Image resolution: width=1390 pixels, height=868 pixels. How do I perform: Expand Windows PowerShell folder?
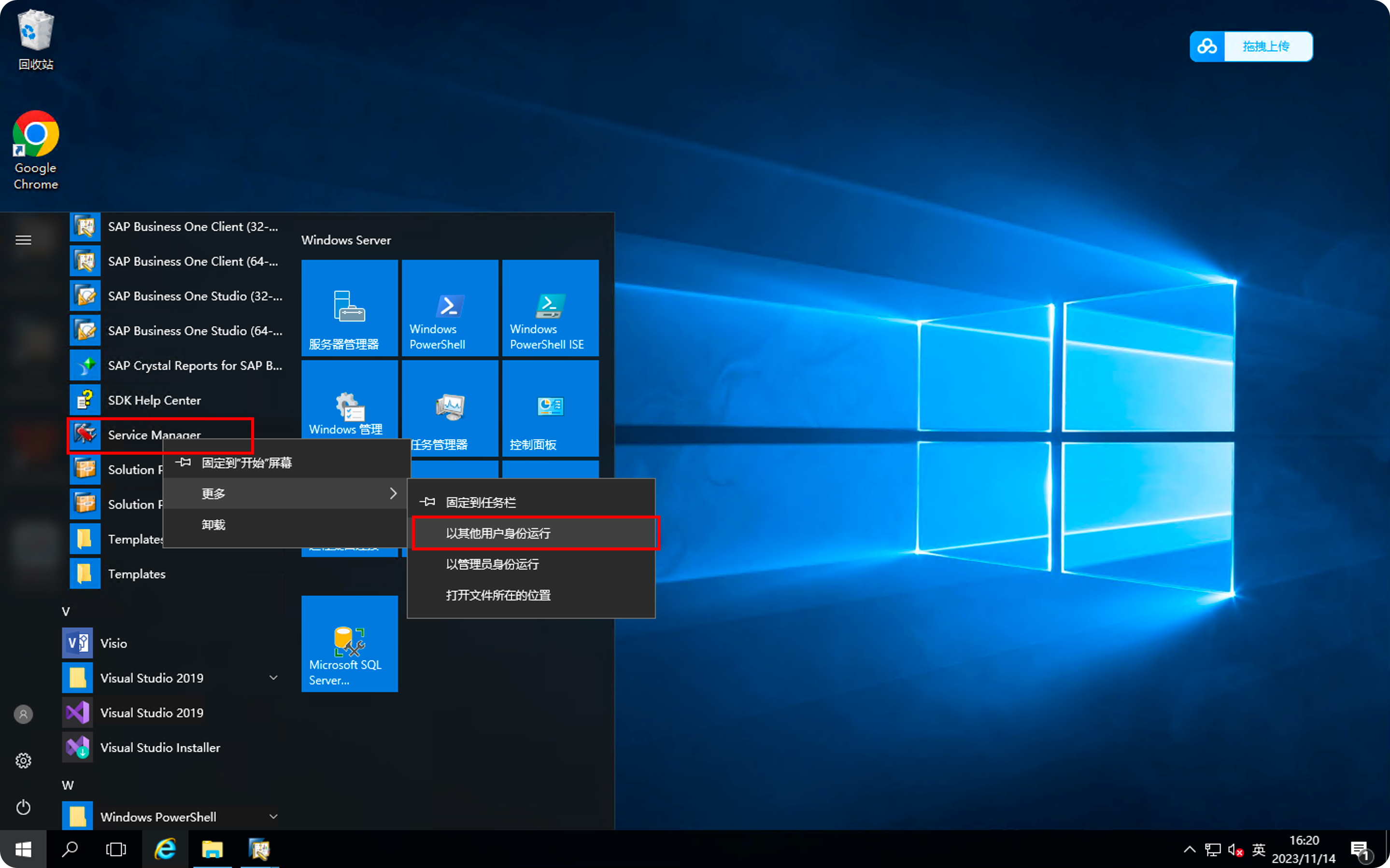[x=273, y=816]
